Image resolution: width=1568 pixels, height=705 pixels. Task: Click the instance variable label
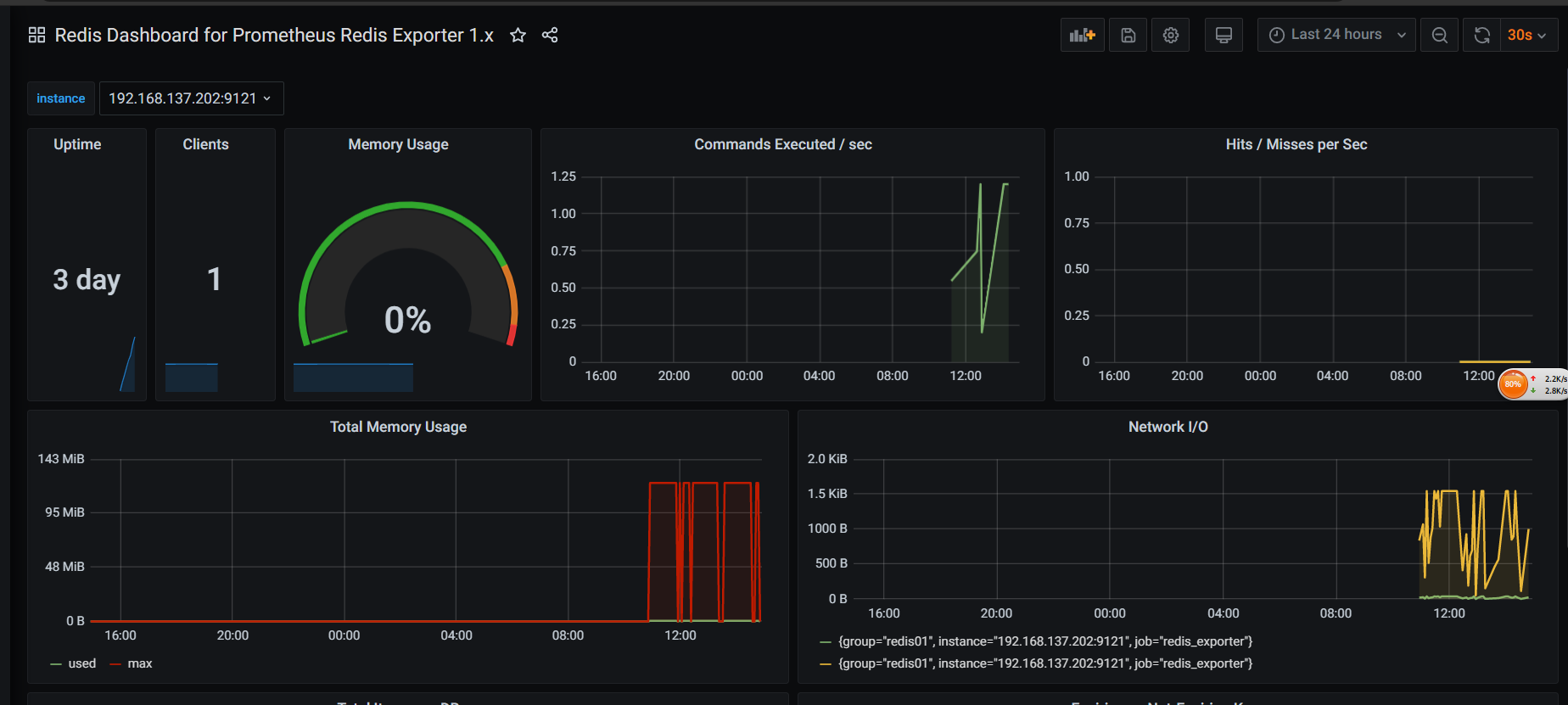point(61,98)
